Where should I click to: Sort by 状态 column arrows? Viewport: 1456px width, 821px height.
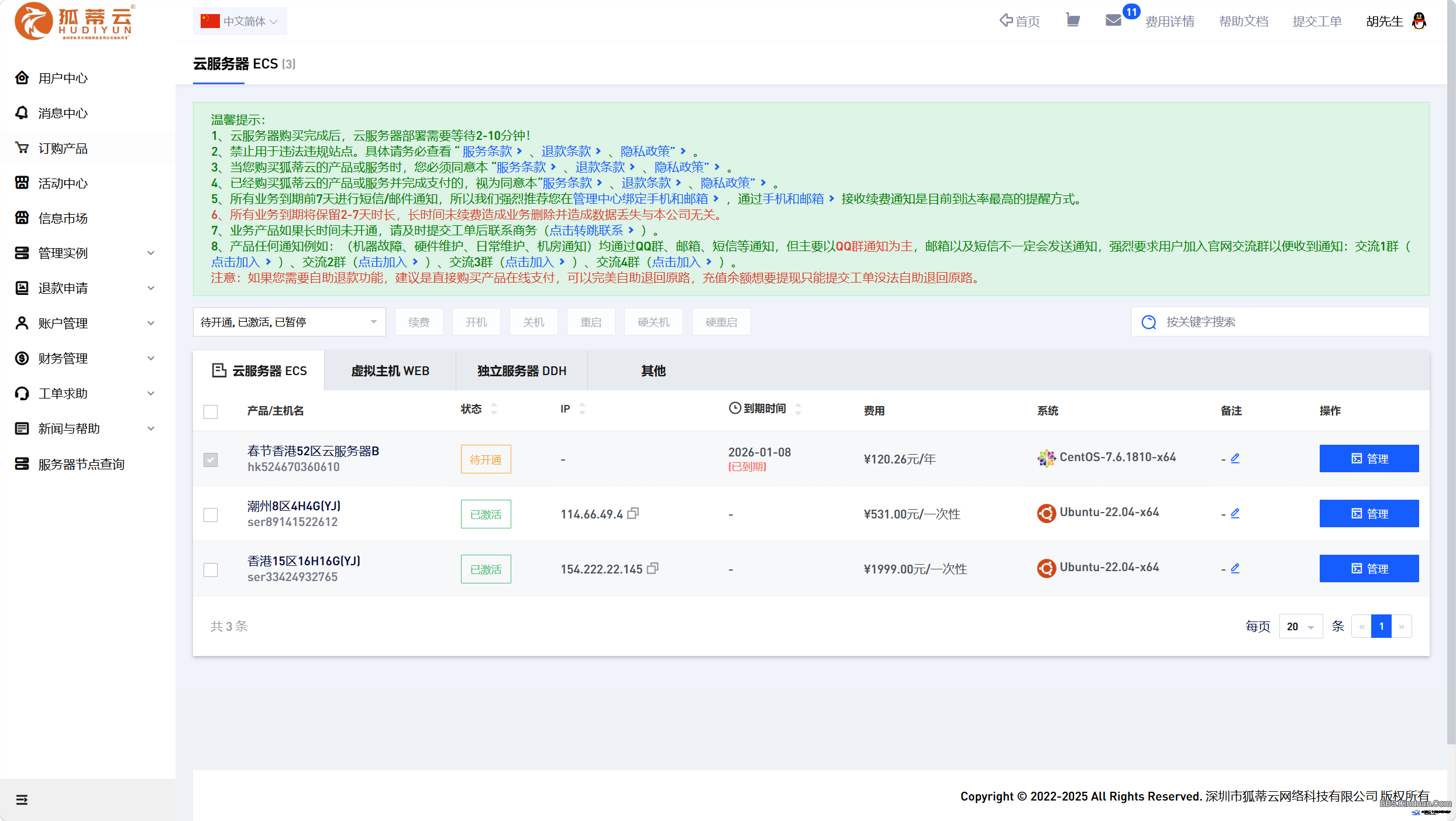click(494, 408)
